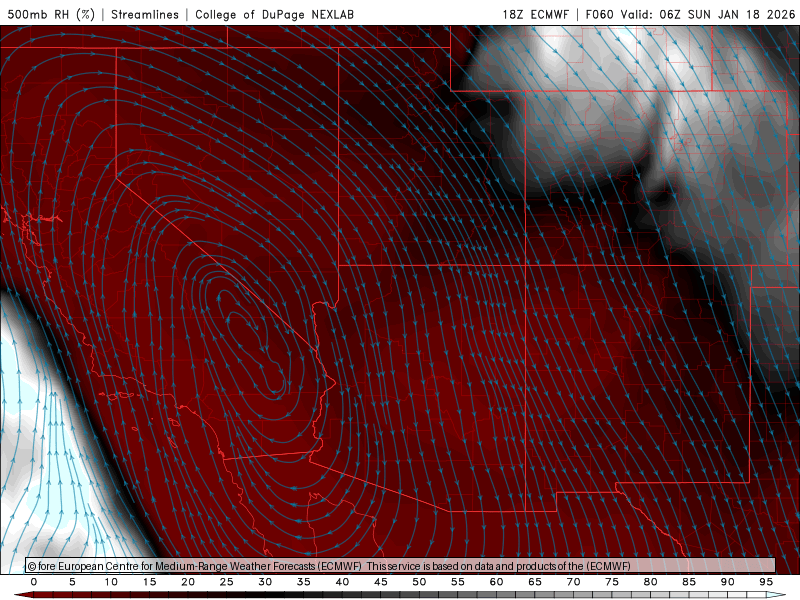Click the colorbar label "40"
This screenshot has height=600, width=800.
click(x=342, y=582)
